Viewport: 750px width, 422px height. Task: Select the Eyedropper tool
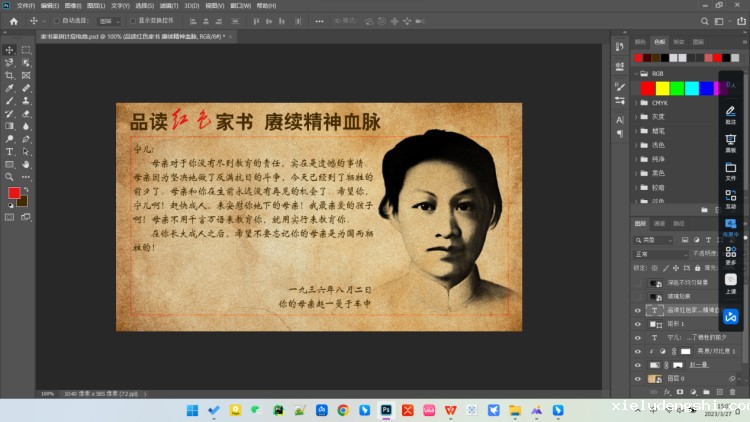point(10,88)
